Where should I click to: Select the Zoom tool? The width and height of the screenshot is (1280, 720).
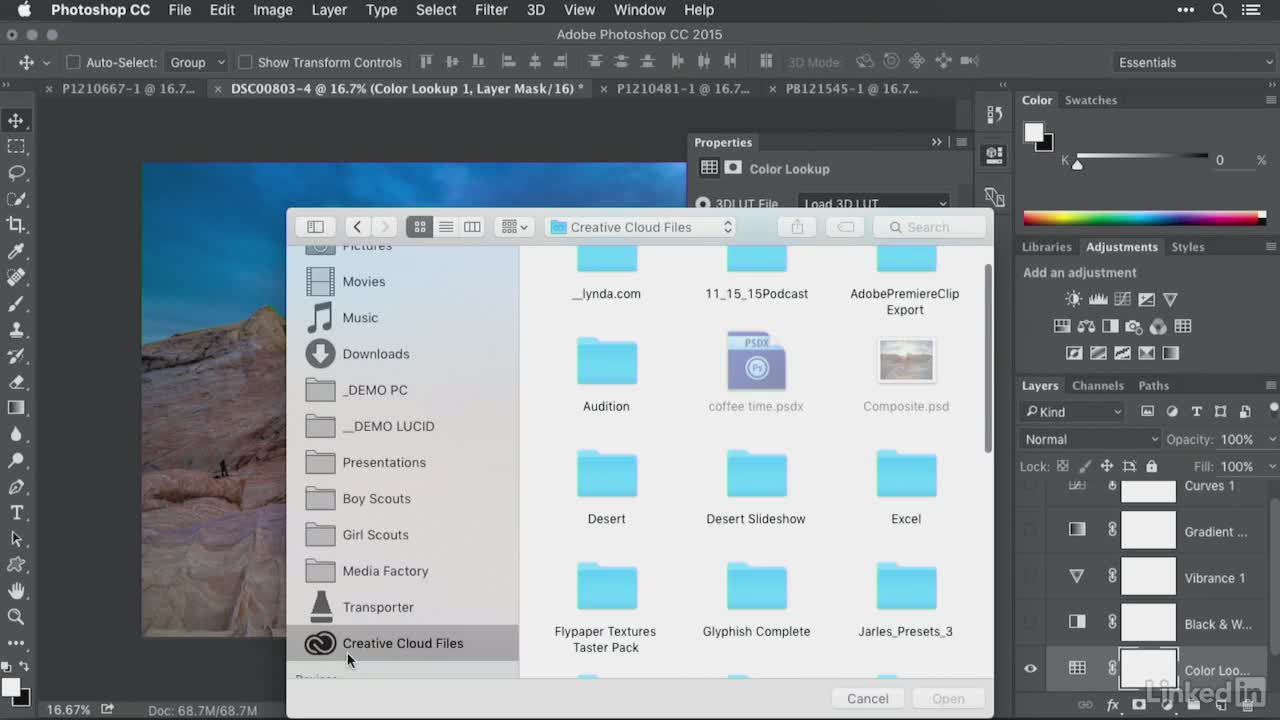[x=16, y=617]
